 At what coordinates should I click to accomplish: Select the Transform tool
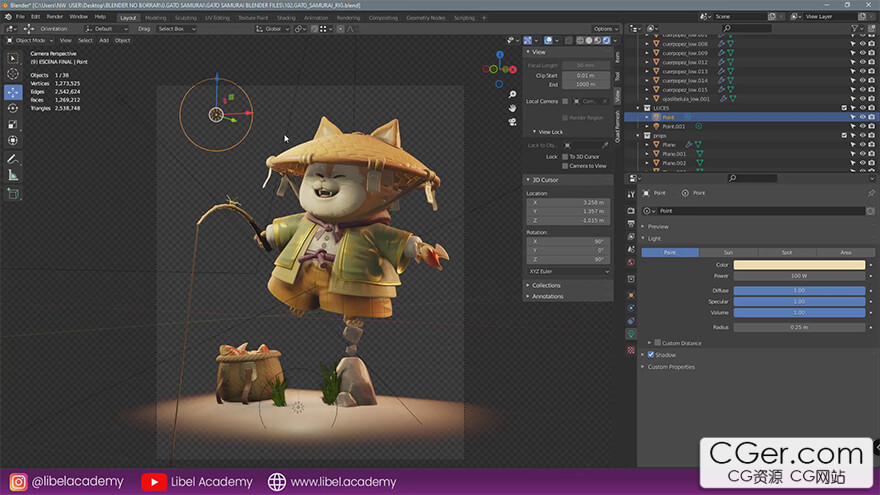pos(13,140)
